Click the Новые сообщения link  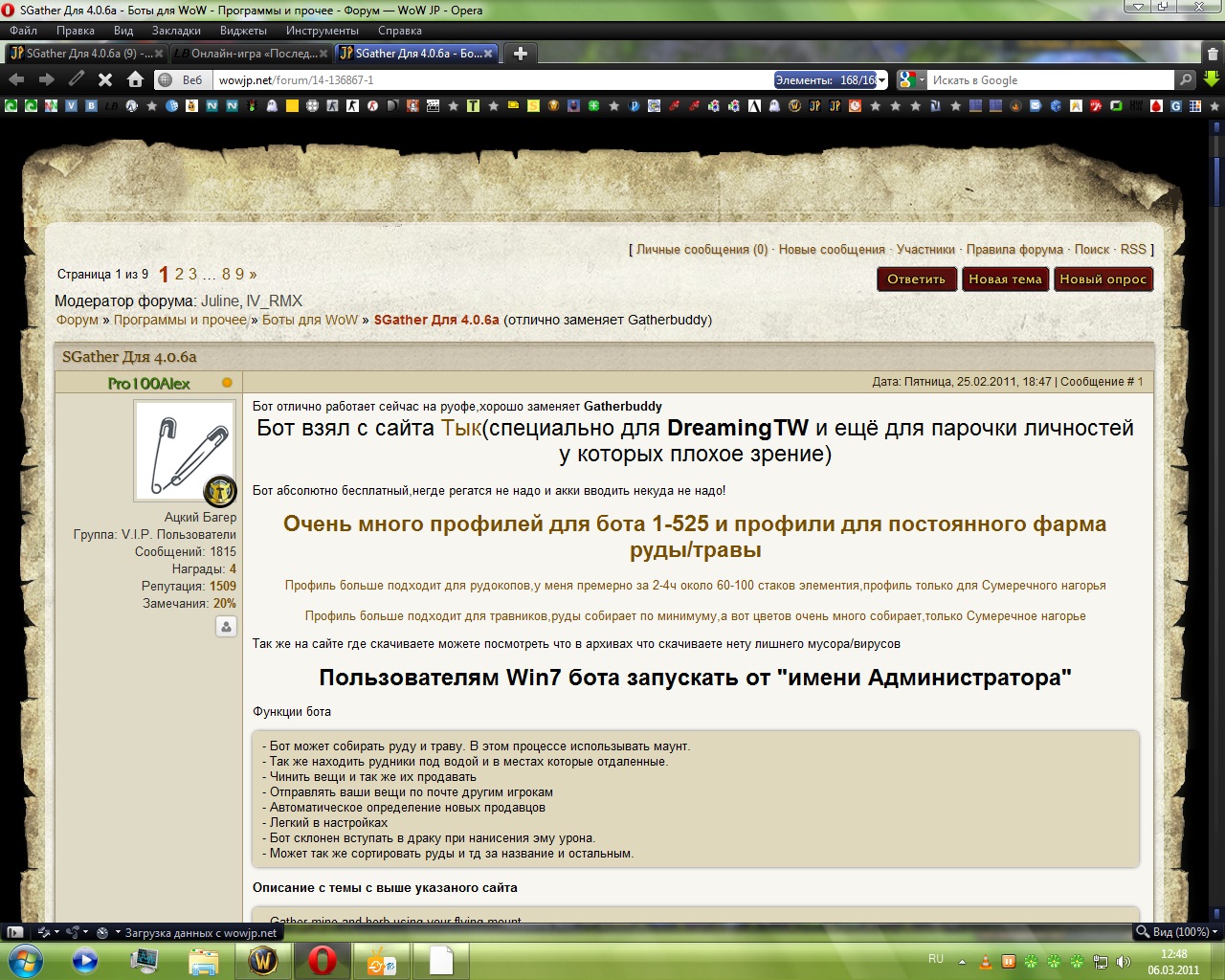click(x=832, y=249)
